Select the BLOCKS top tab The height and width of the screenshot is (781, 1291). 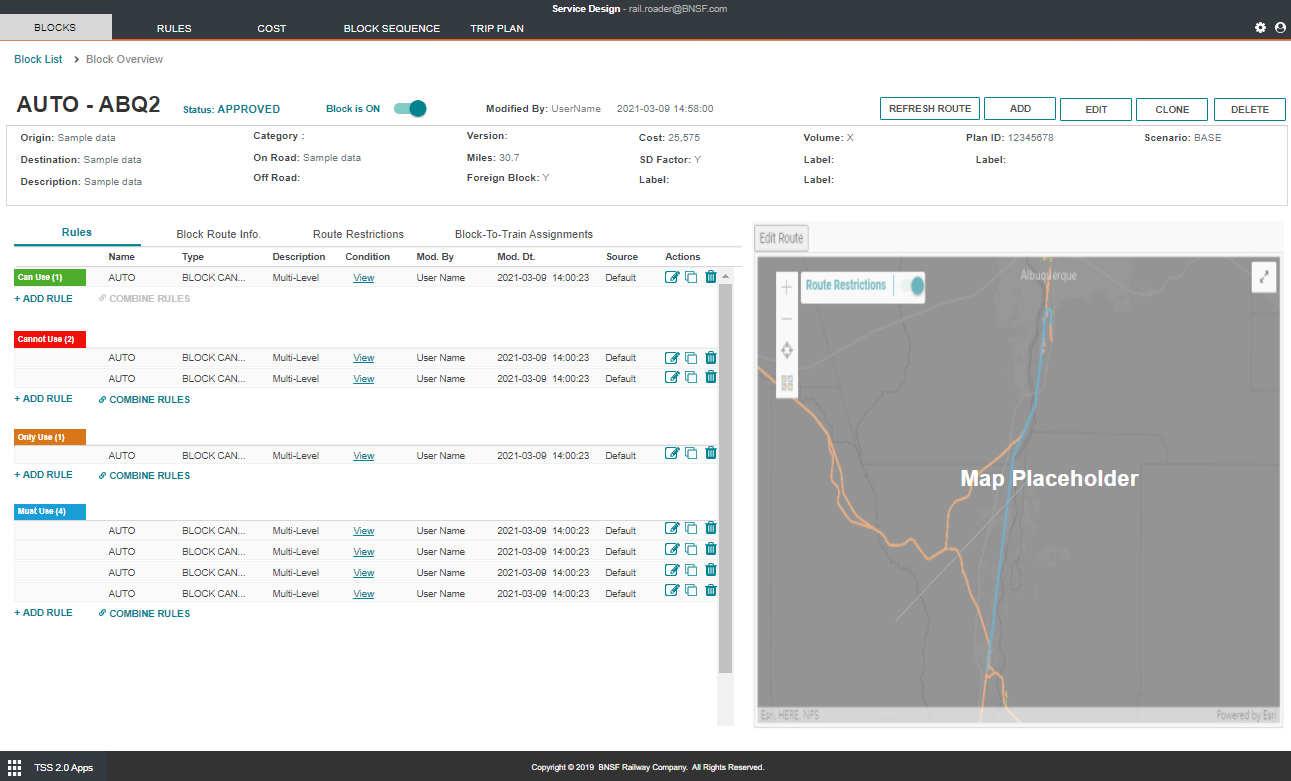[55, 28]
